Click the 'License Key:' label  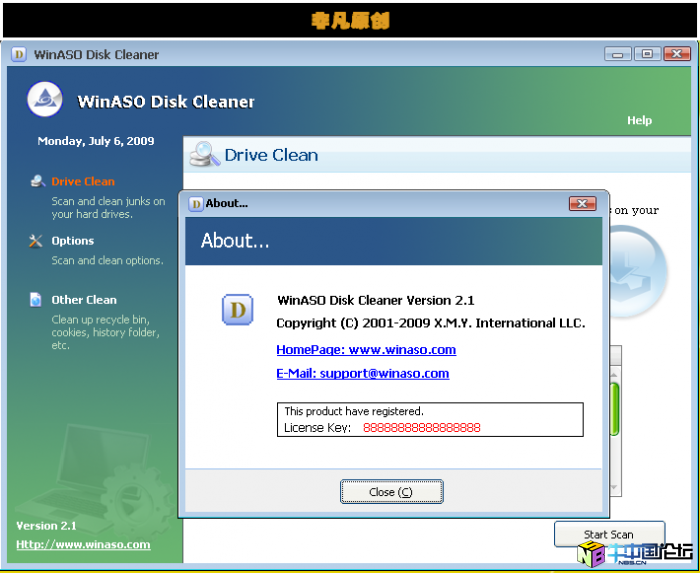click(x=317, y=428)
